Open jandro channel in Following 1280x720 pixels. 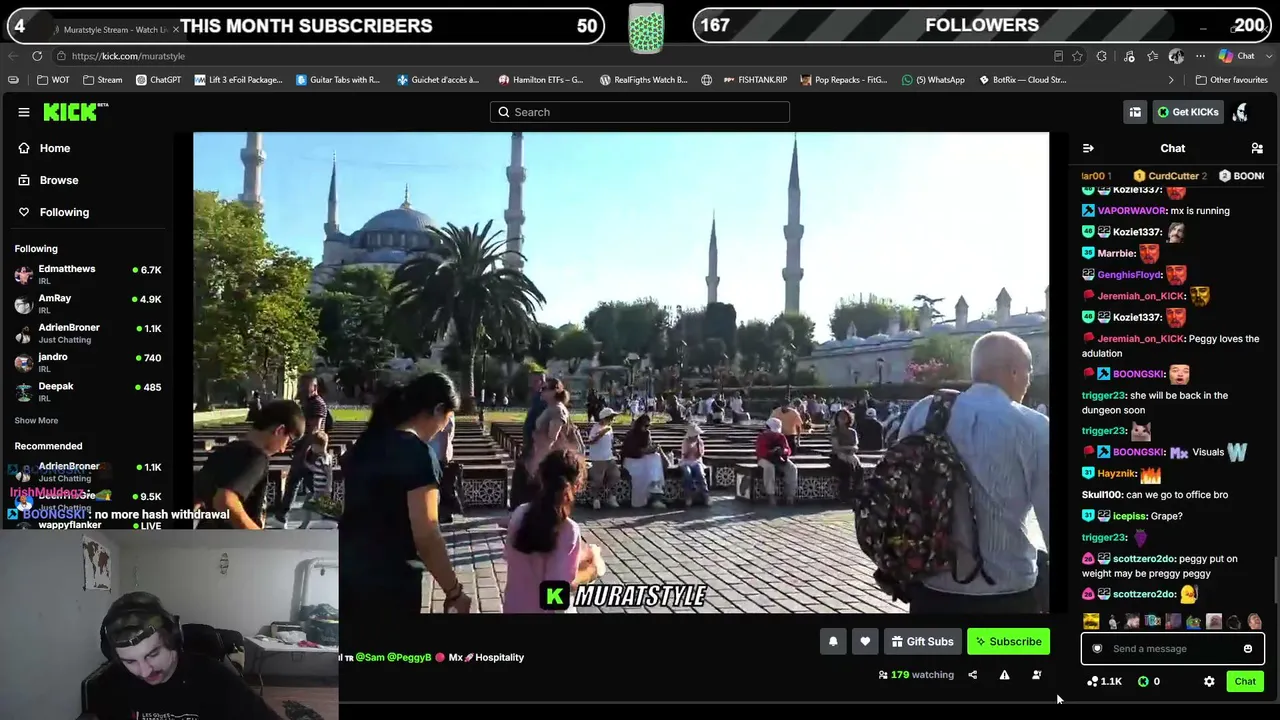[x=87, y=362]
